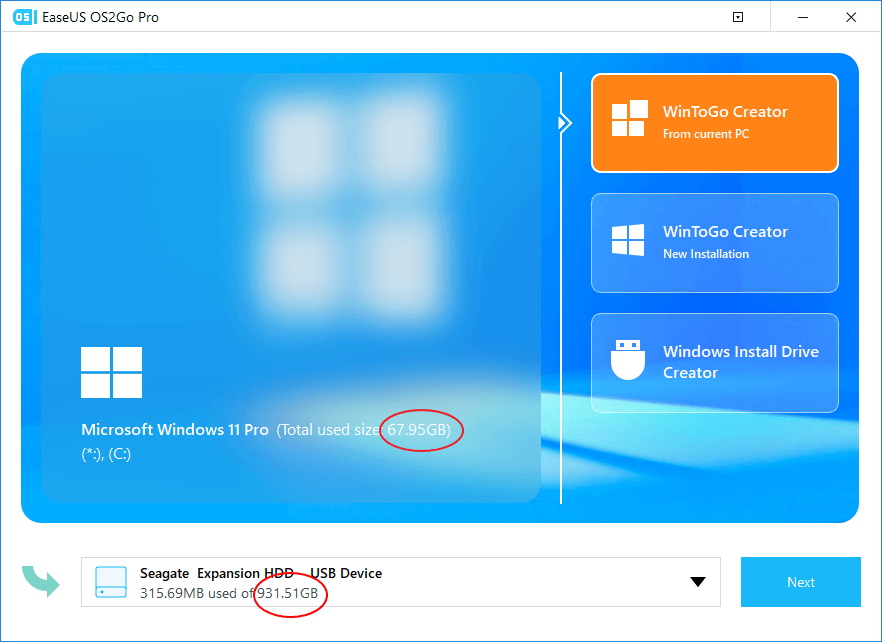Expand the white arrow between the panels
Image resolution: width=882 pixels, height=642 pixels.
[x=564, y=123]
